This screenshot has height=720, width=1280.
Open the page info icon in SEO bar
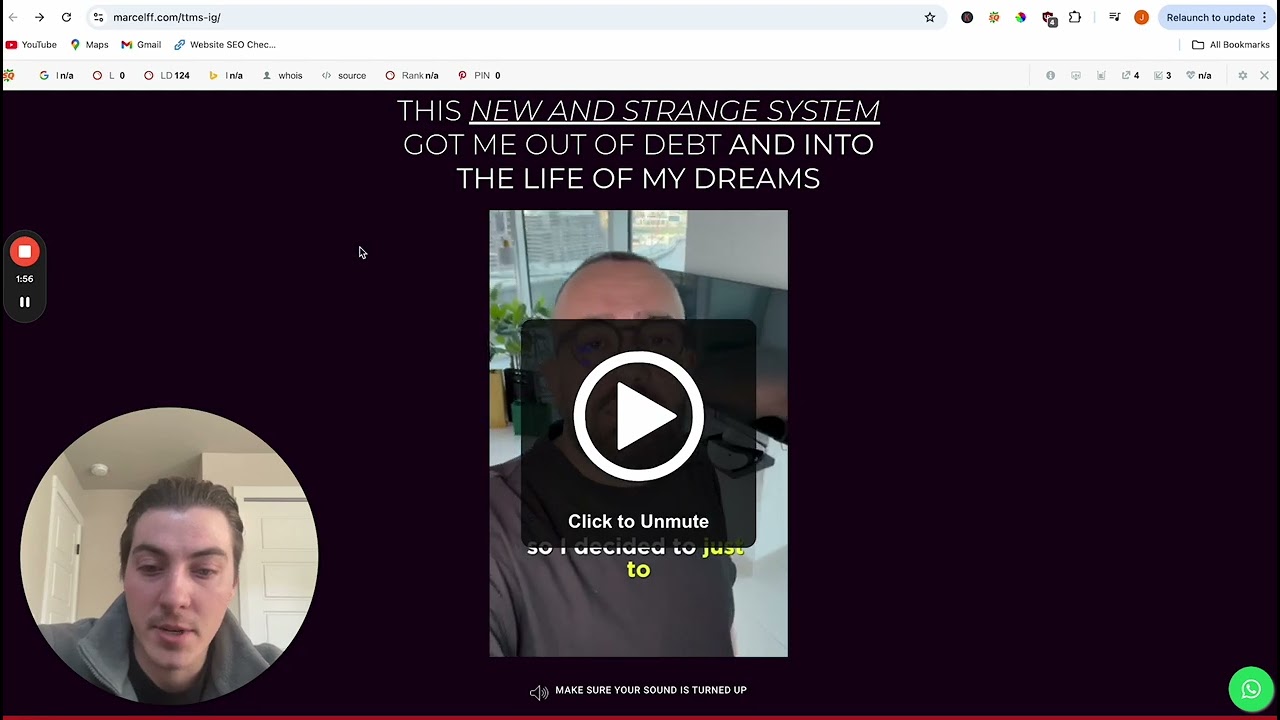1050,75
